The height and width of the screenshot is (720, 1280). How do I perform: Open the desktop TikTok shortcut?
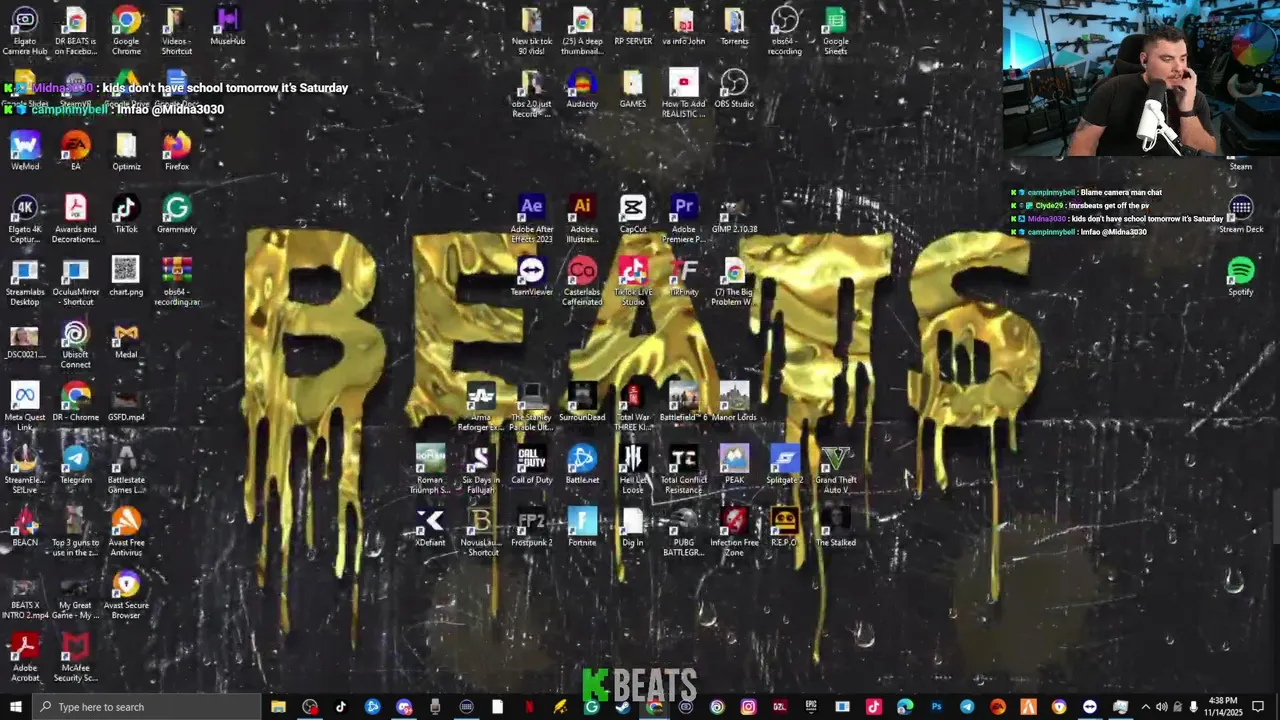126,214
